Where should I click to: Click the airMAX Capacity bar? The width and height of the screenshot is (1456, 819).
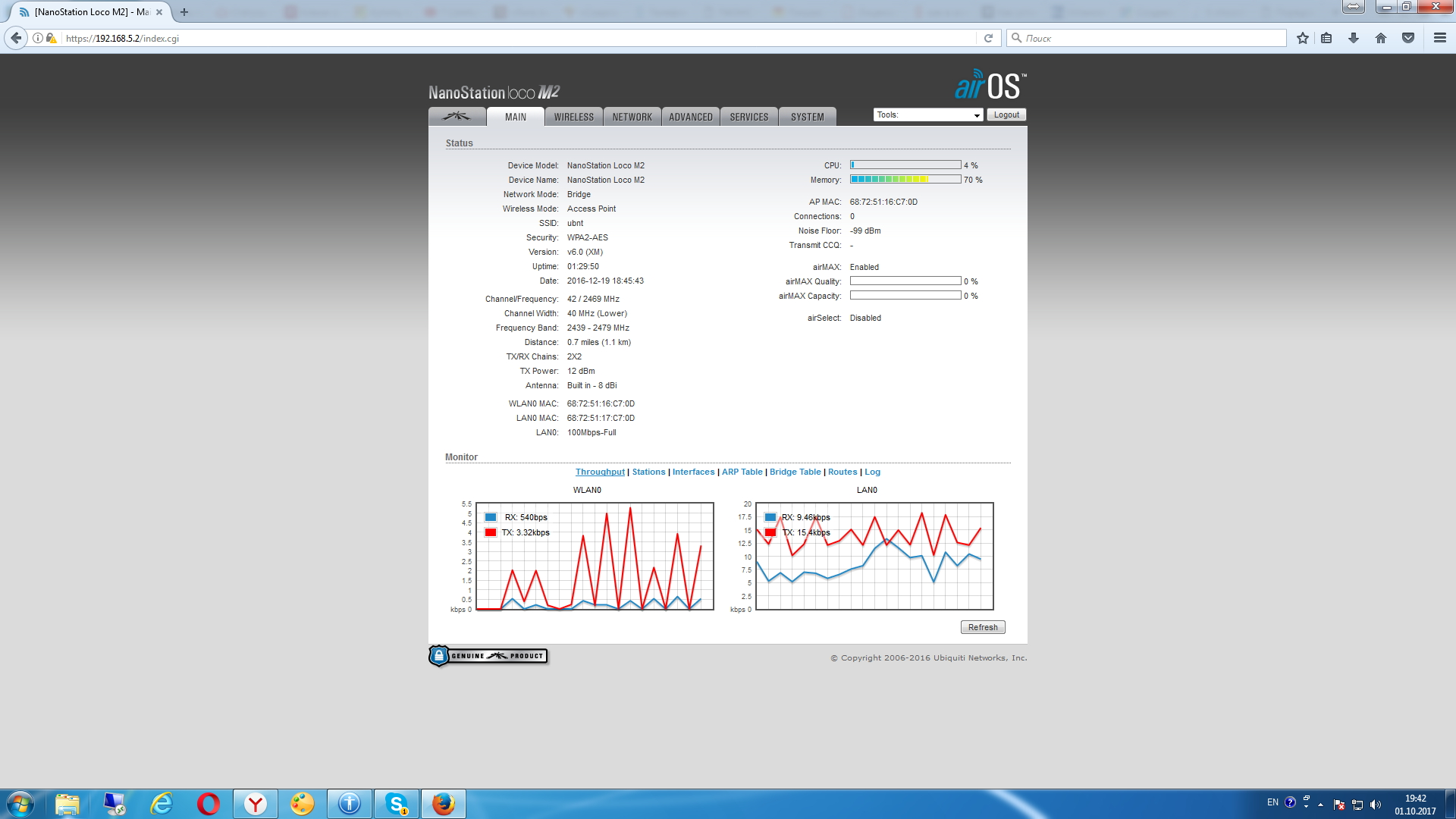(x=905, y=296)
